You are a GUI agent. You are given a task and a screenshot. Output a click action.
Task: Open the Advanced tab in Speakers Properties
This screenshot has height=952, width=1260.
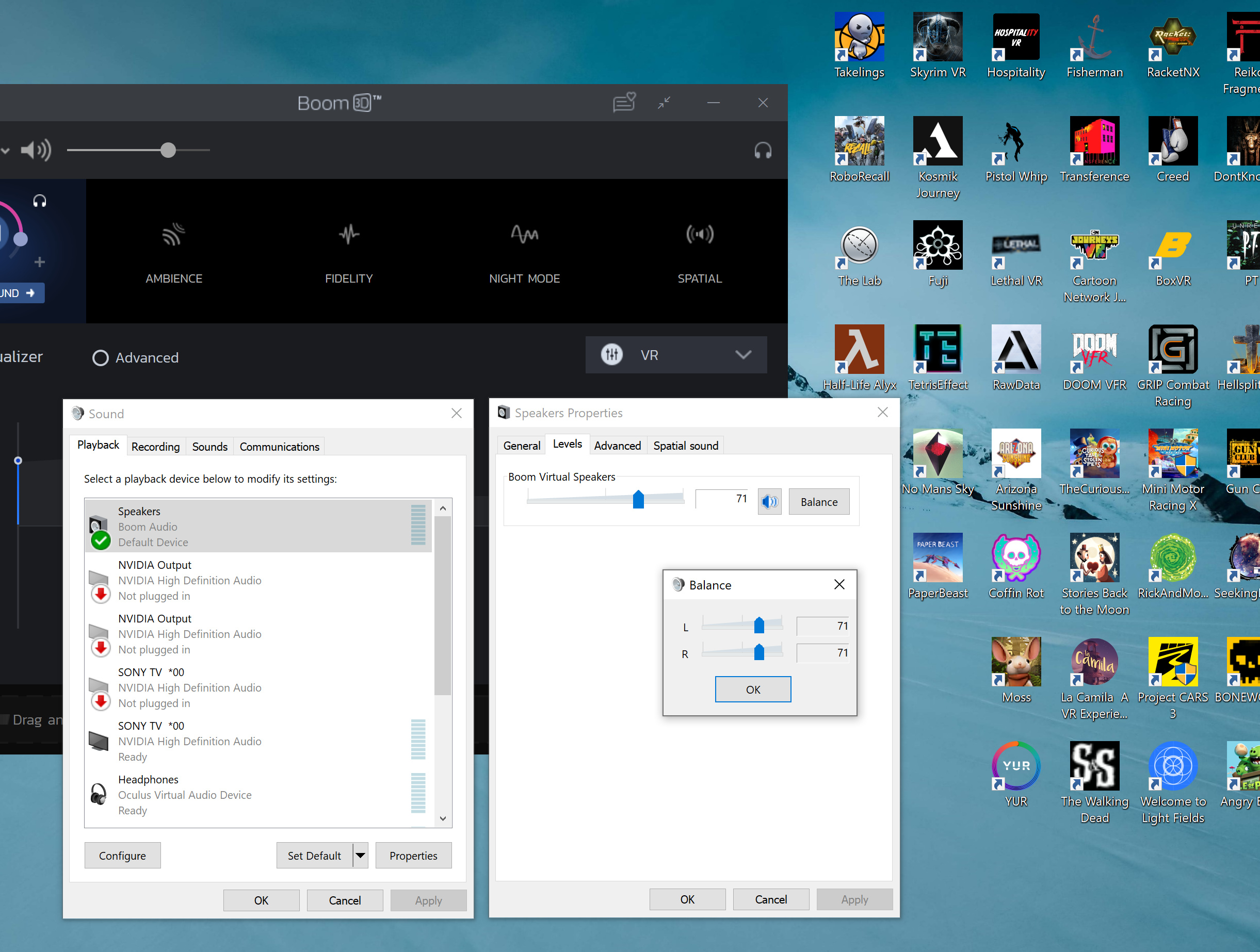(618, 445)
